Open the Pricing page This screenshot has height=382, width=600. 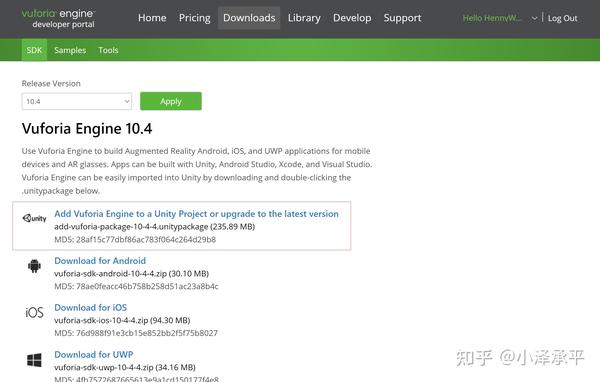pos(194,18)
